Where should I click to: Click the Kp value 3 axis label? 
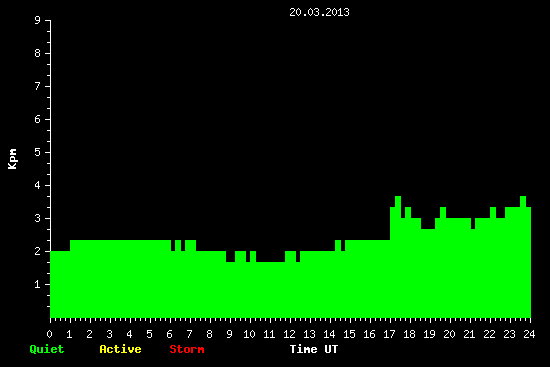pyautogui.click(x=38, y=218)
